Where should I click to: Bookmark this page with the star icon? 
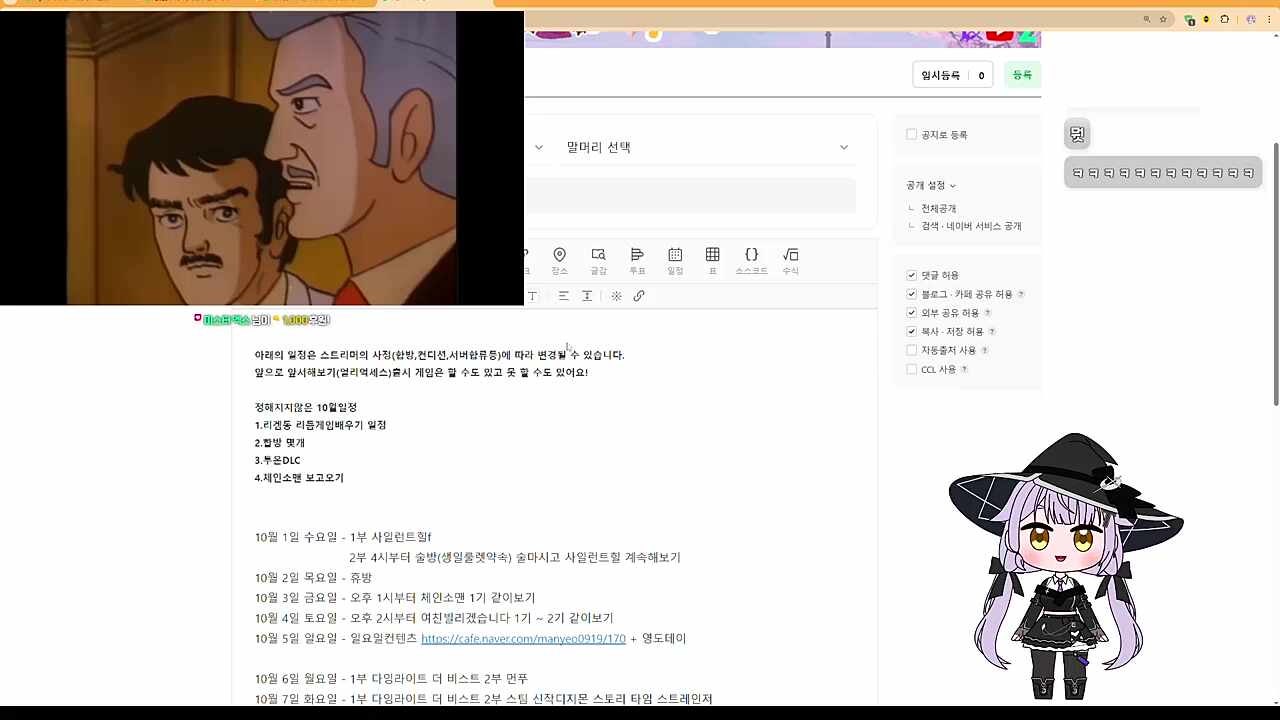click(x=1164, y=19)
